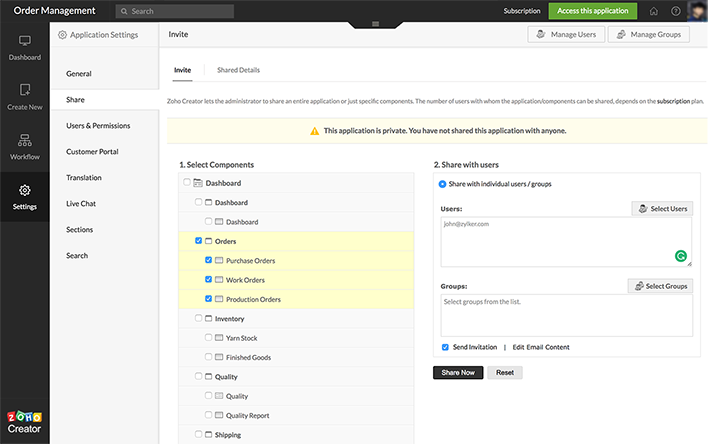The width and height of the screenshot is (708, 444).
Task: Focus the Users email text area
Action: click(x=566, y=242)
